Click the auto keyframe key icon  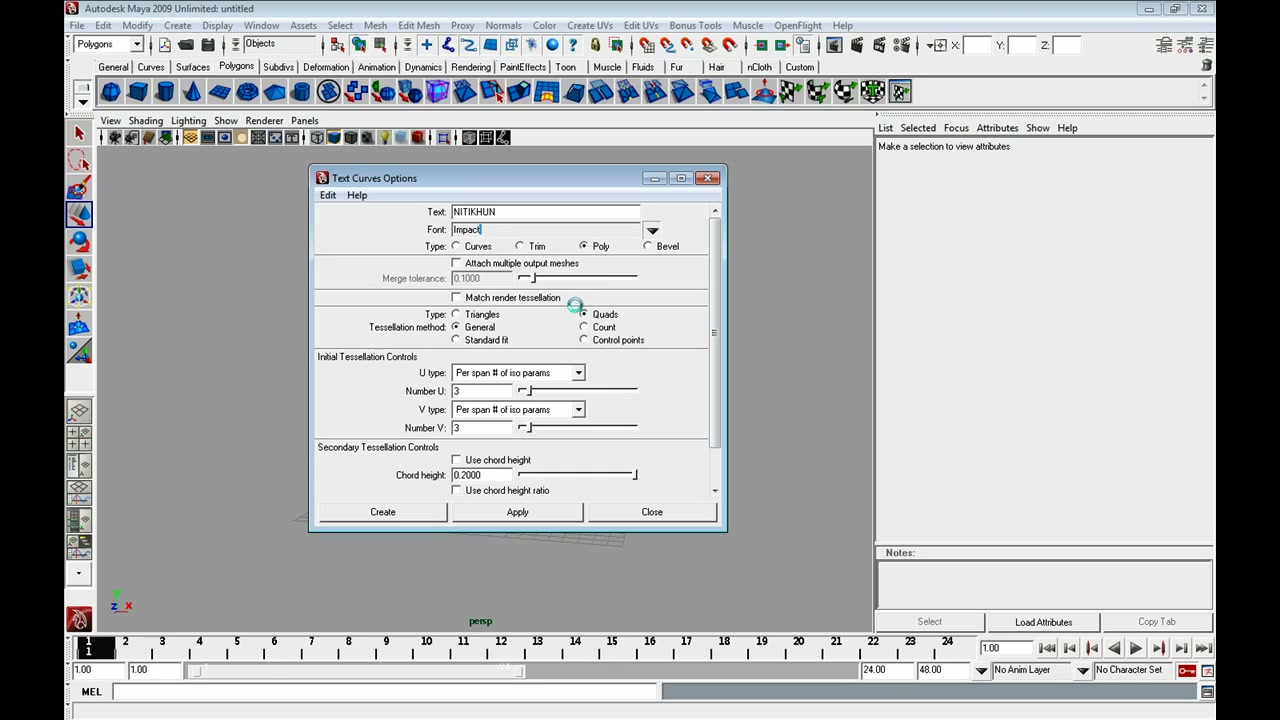[1187, 670]
